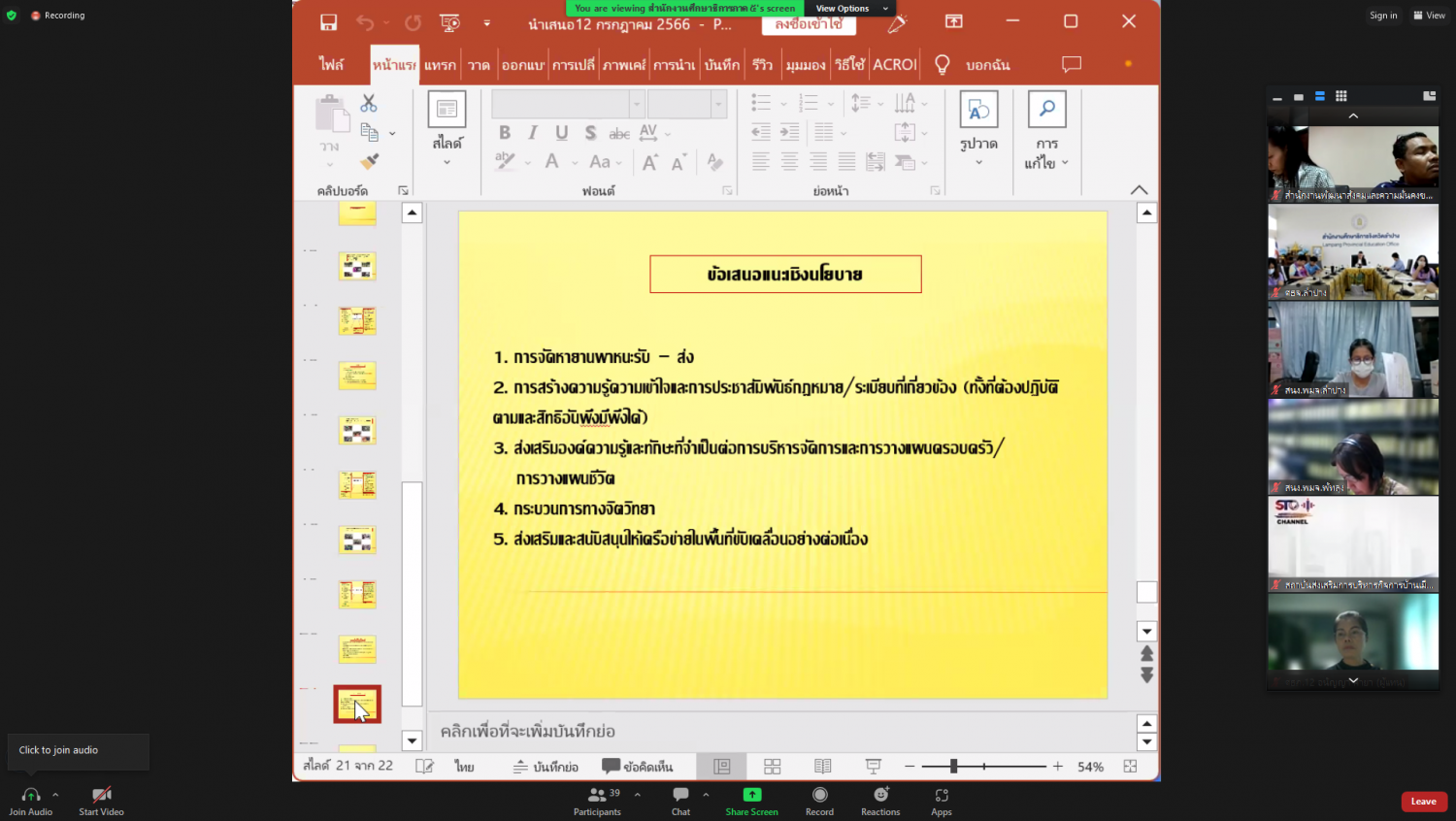Click the Redo icon in quick access toolbar
Image resolution: width=1456 pixels, height=821 pixels.
coord(414,22)
